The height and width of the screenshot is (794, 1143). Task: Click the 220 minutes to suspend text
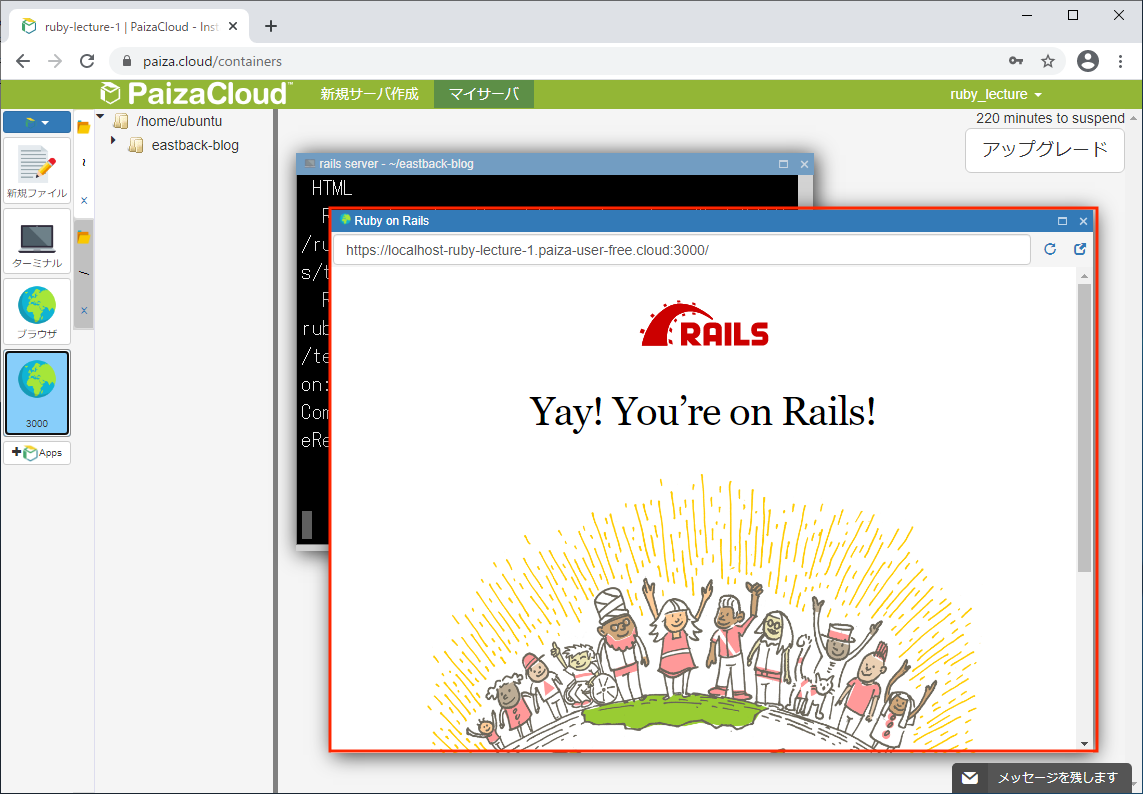tap(1050, 118)
